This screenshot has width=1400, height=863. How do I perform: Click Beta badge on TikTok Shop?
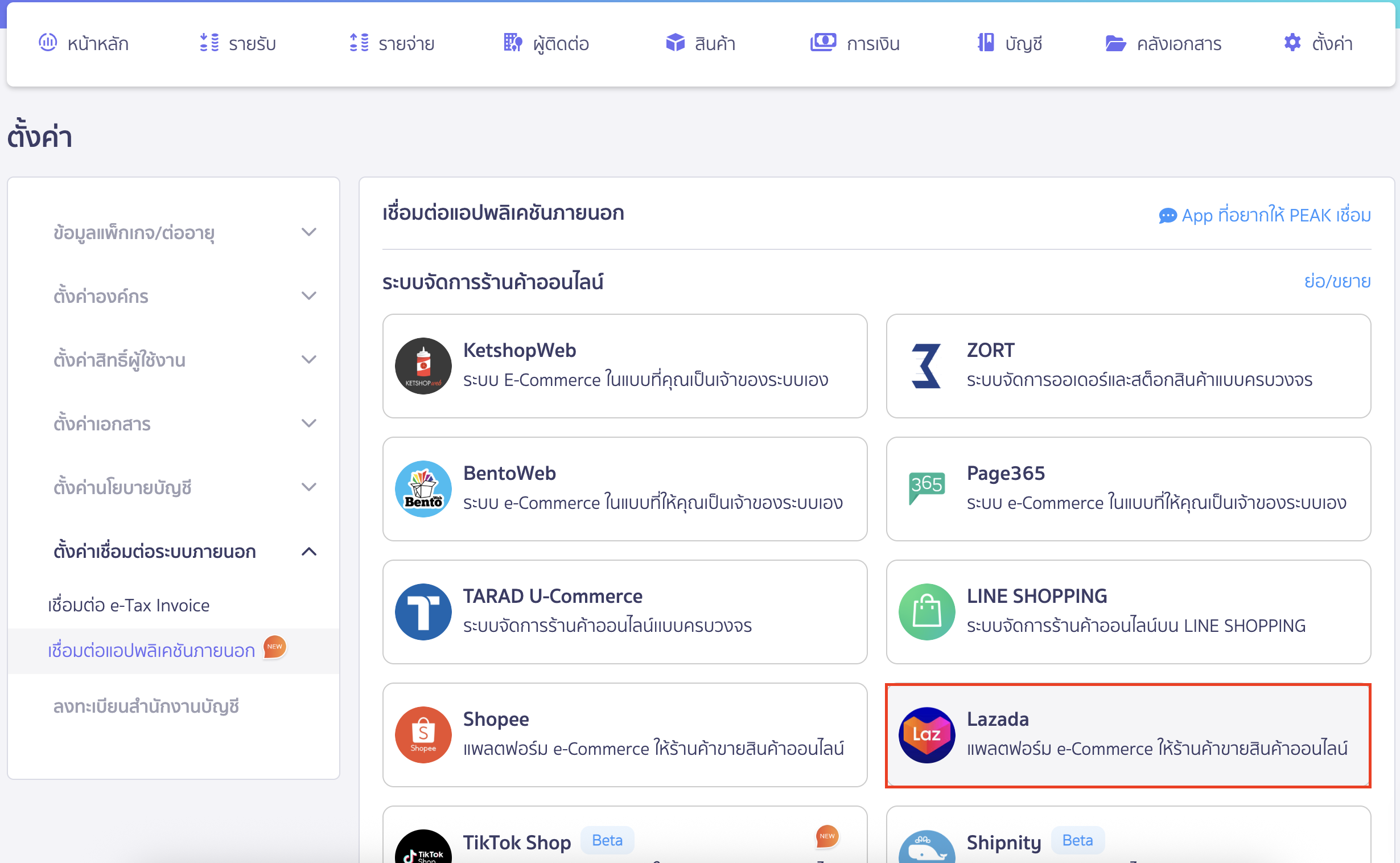pyautogui.click(x=607, y=840)
